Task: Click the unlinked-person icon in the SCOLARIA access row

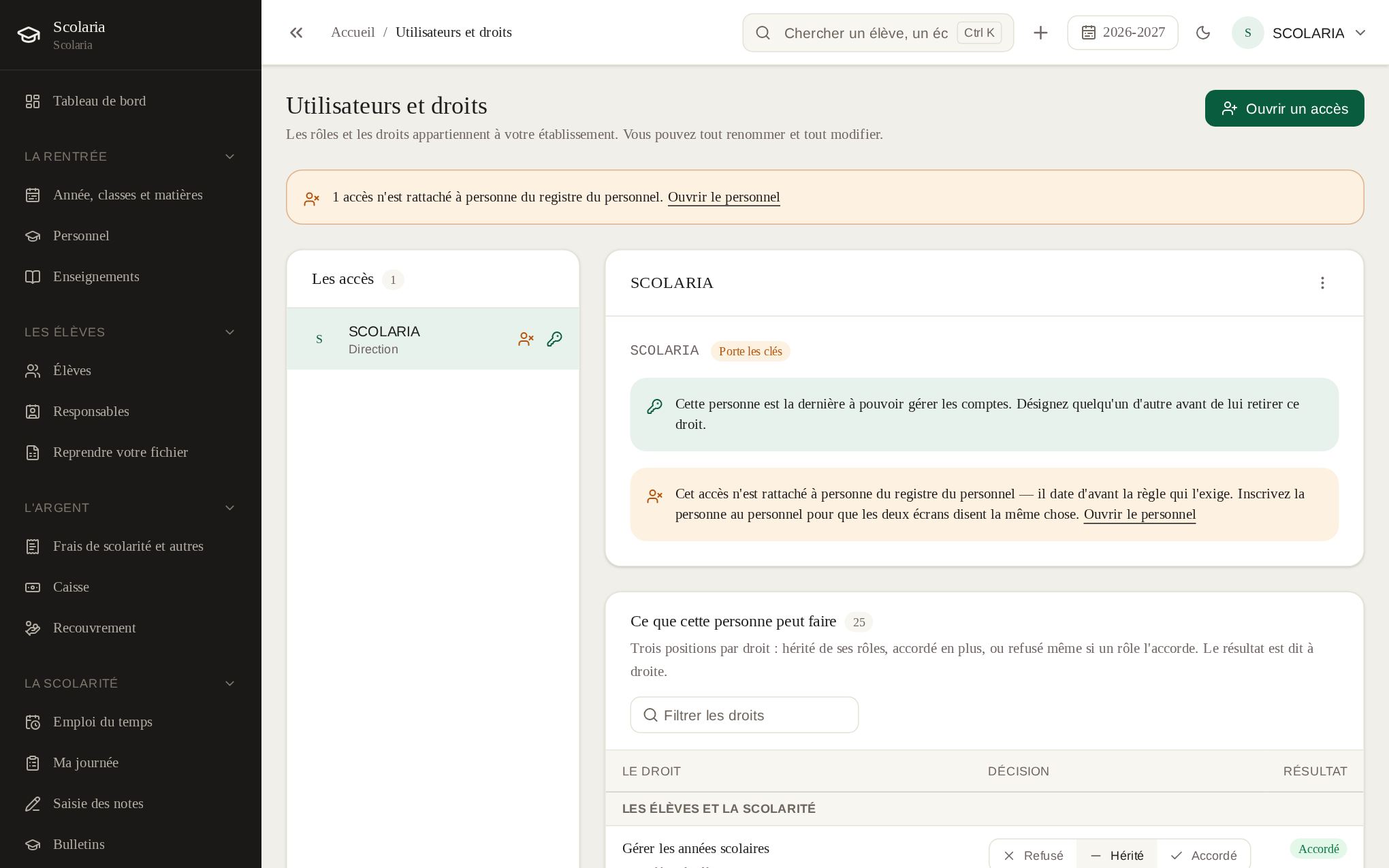Action: [526, 339]
